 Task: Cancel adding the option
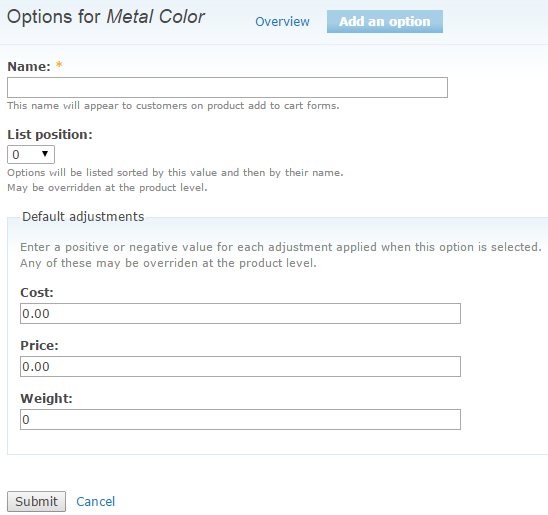click(x=95, y=501)
